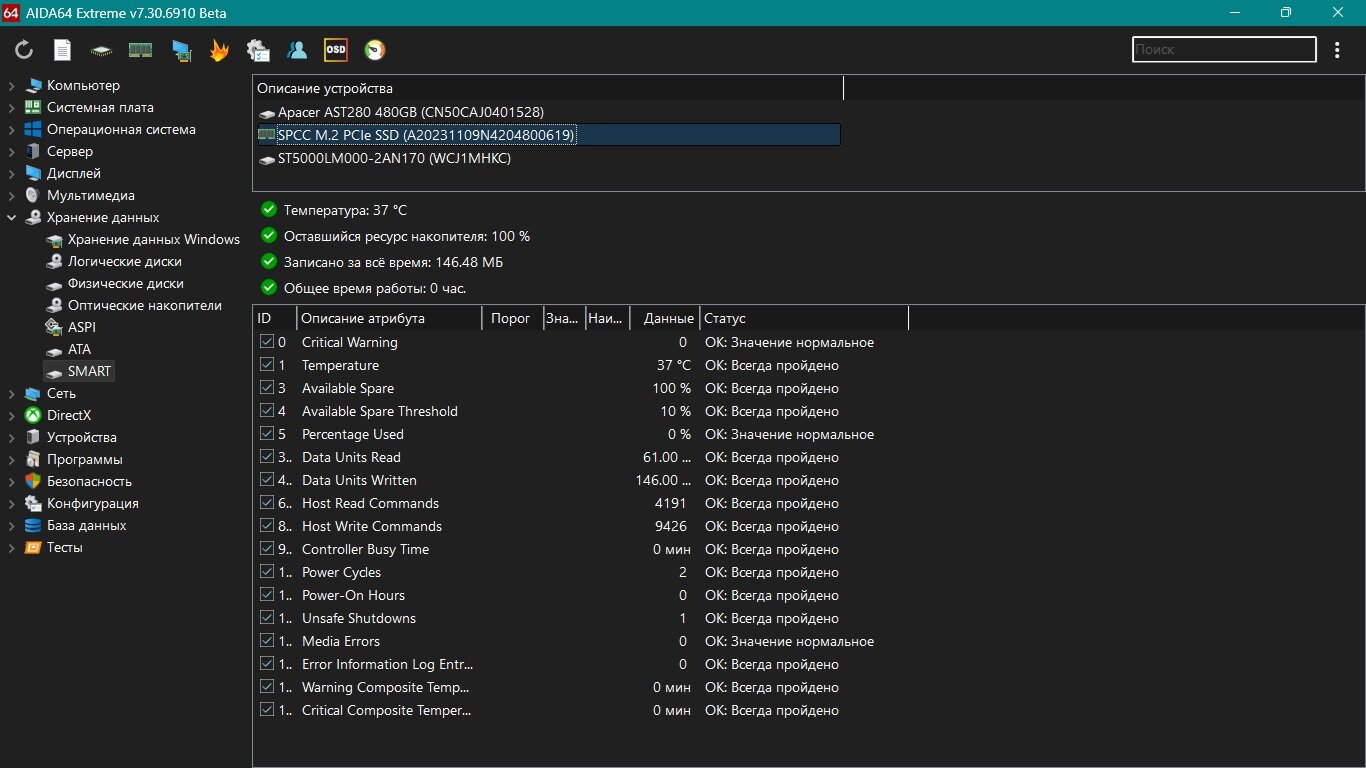Click the Безопасность shield icon

tap(33, 482)
